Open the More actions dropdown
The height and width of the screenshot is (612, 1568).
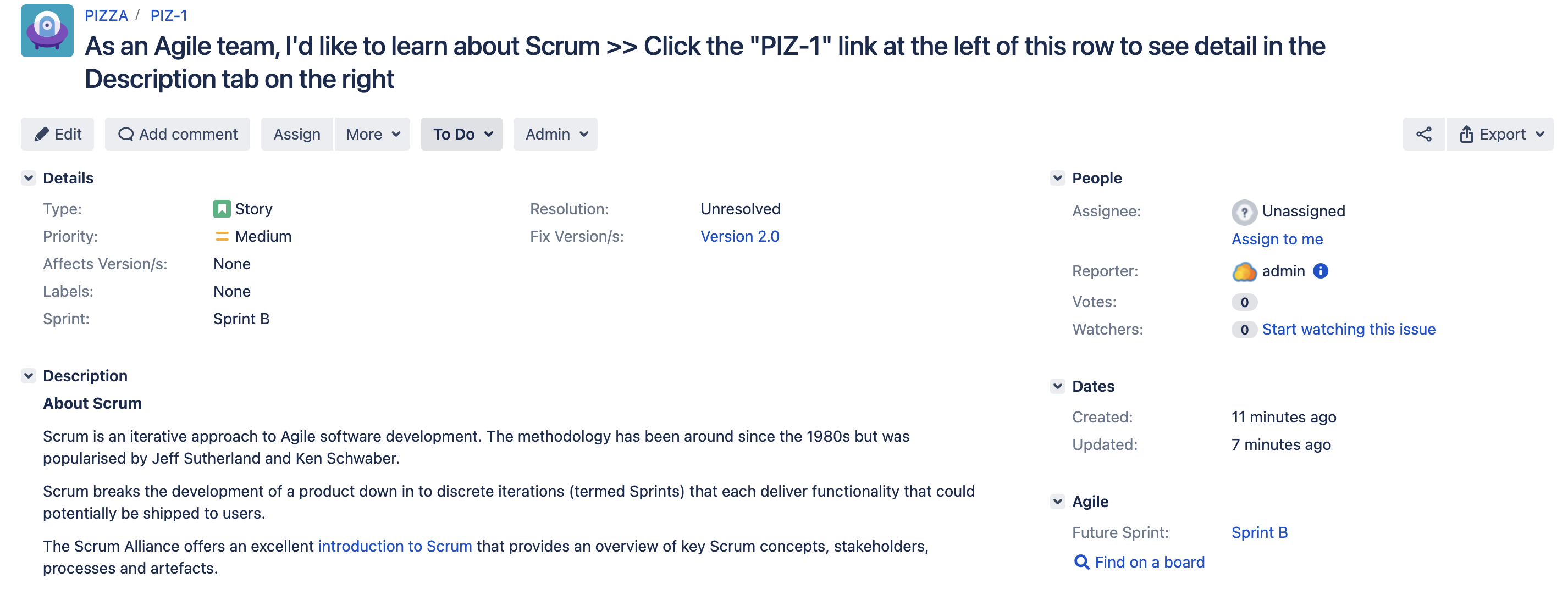click(x=373, y=134)
